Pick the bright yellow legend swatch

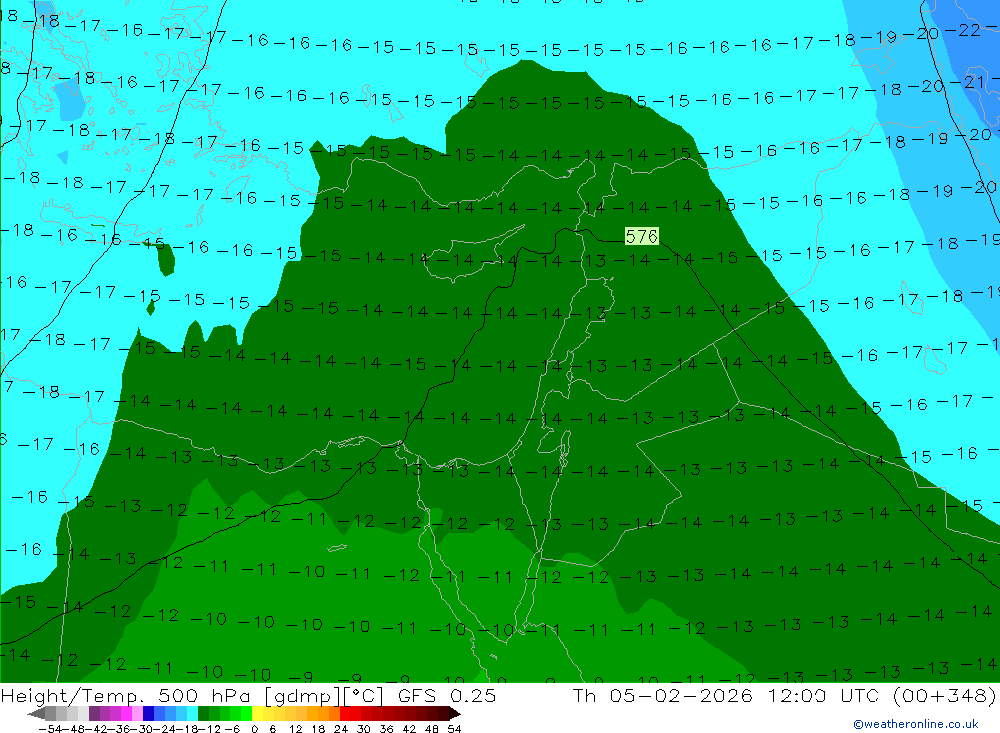[x=258, y=714]
